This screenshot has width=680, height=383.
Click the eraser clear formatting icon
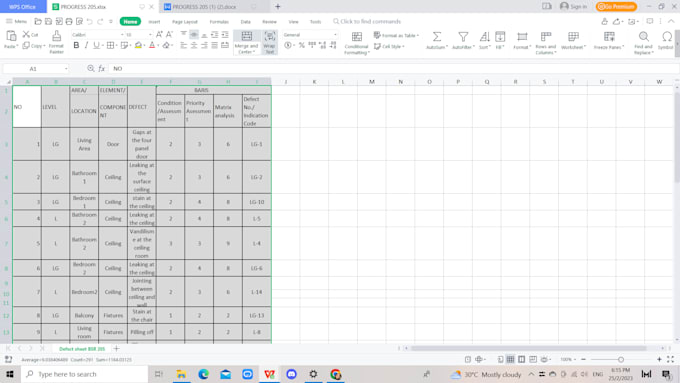[x=166, y=45]
